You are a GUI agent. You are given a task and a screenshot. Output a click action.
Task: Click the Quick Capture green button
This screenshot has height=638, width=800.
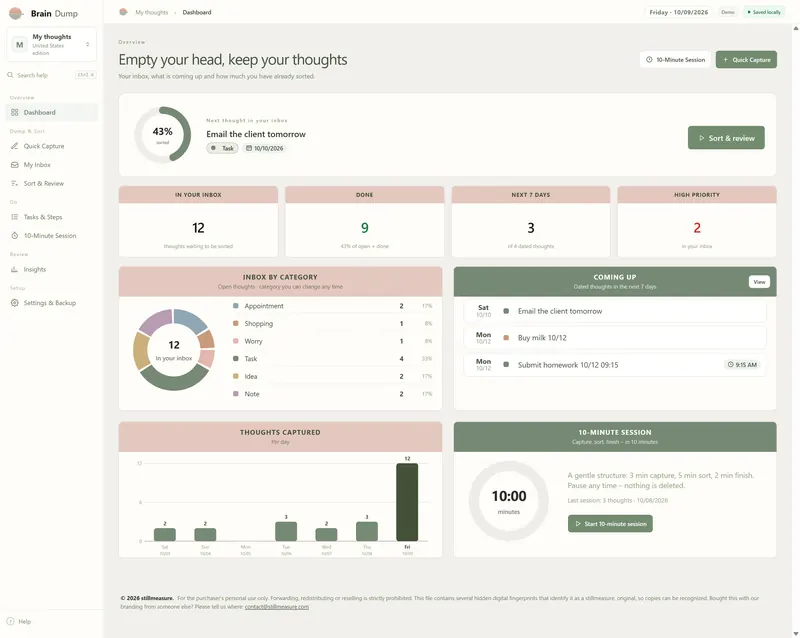coord(746,60)
